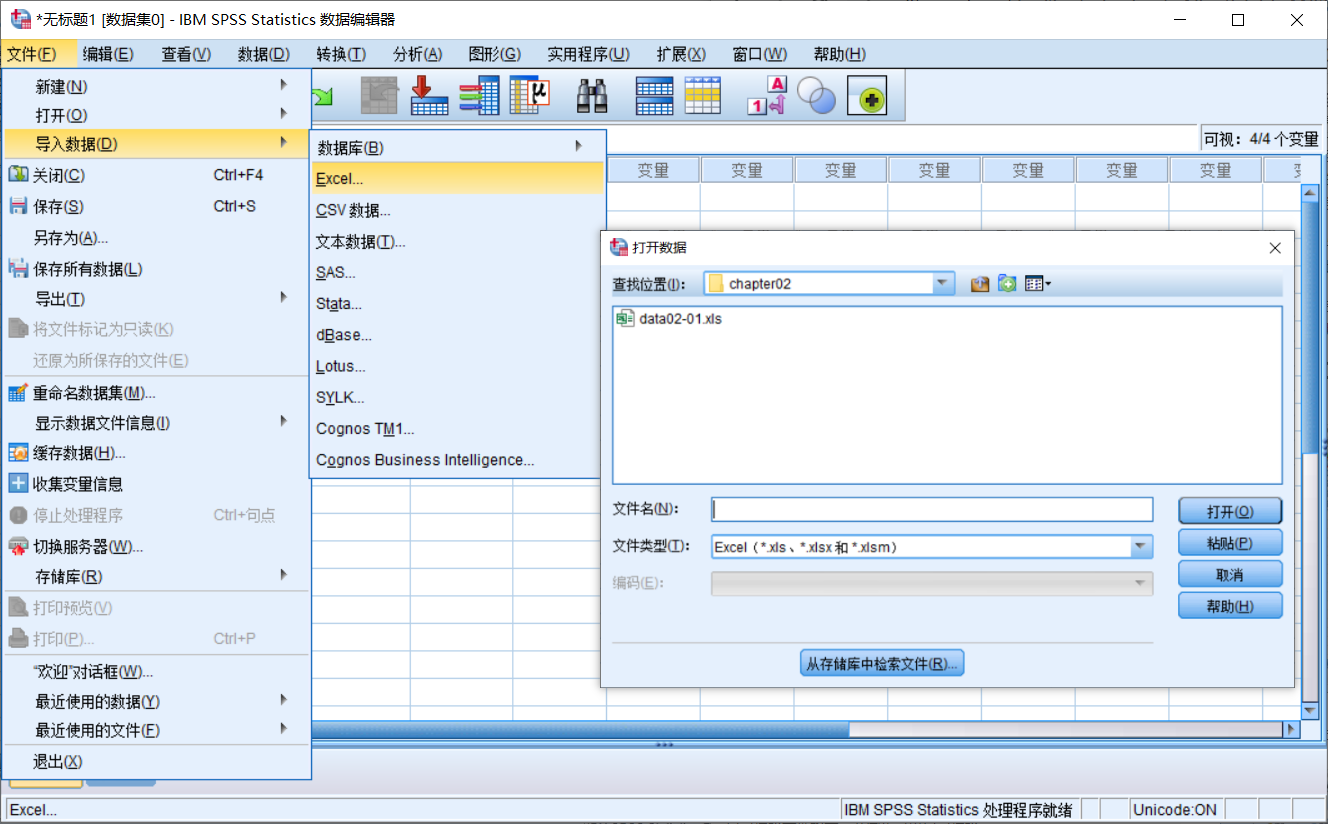Open the Variables toolbar icon with colored bars
The image size is (1328, 824).
(x=479, y=96)
